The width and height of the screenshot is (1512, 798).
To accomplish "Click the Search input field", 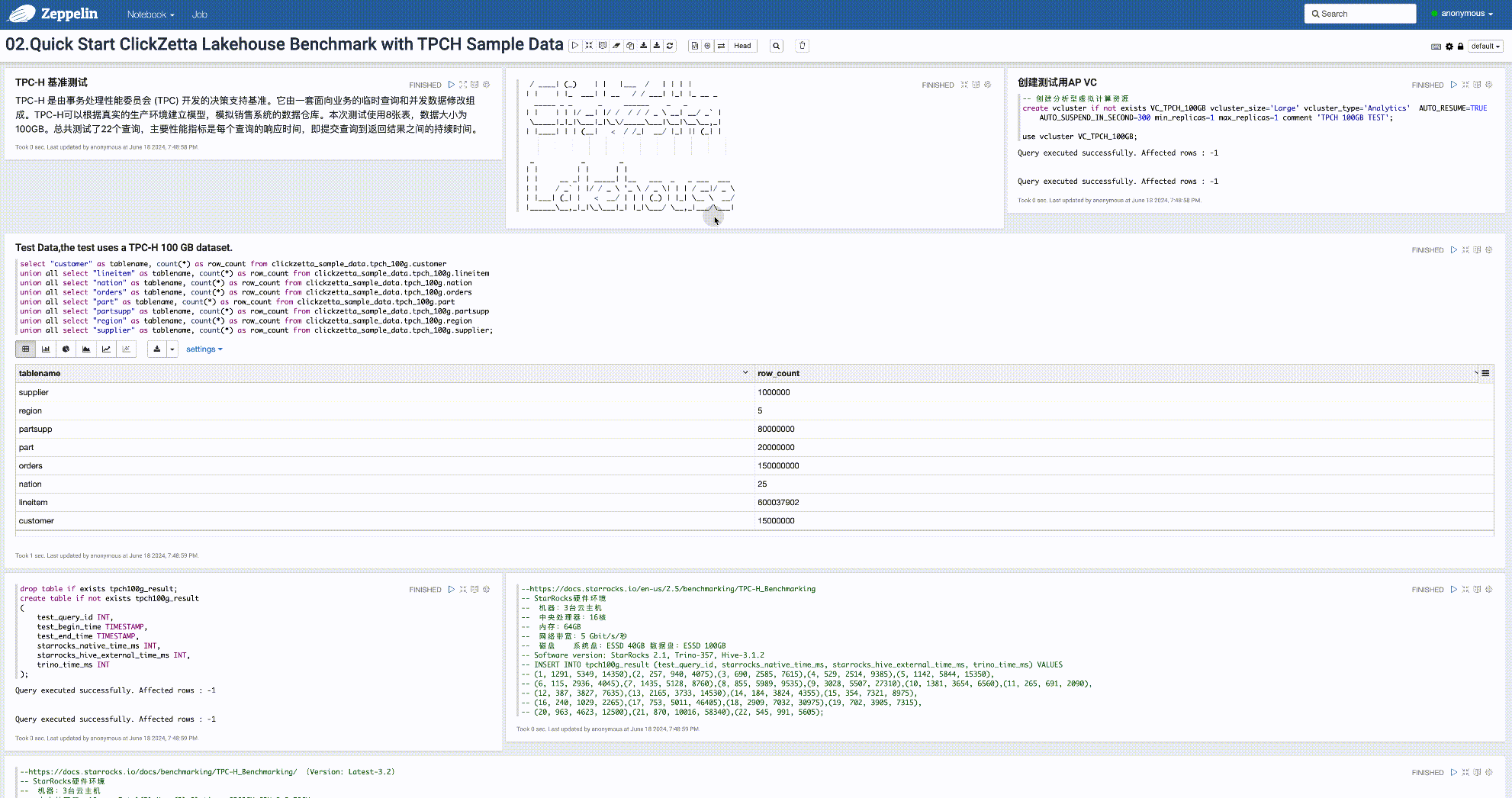I will 1360,14.
